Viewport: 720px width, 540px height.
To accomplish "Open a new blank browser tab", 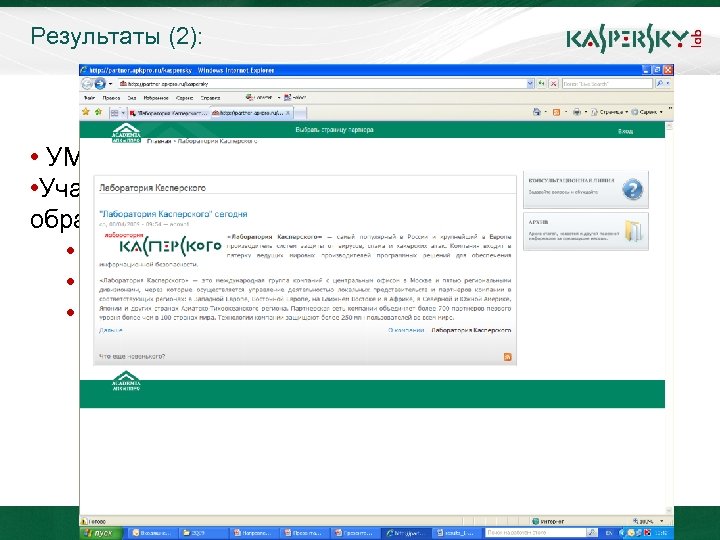I will pyautogui.click(x=300, y=112).
